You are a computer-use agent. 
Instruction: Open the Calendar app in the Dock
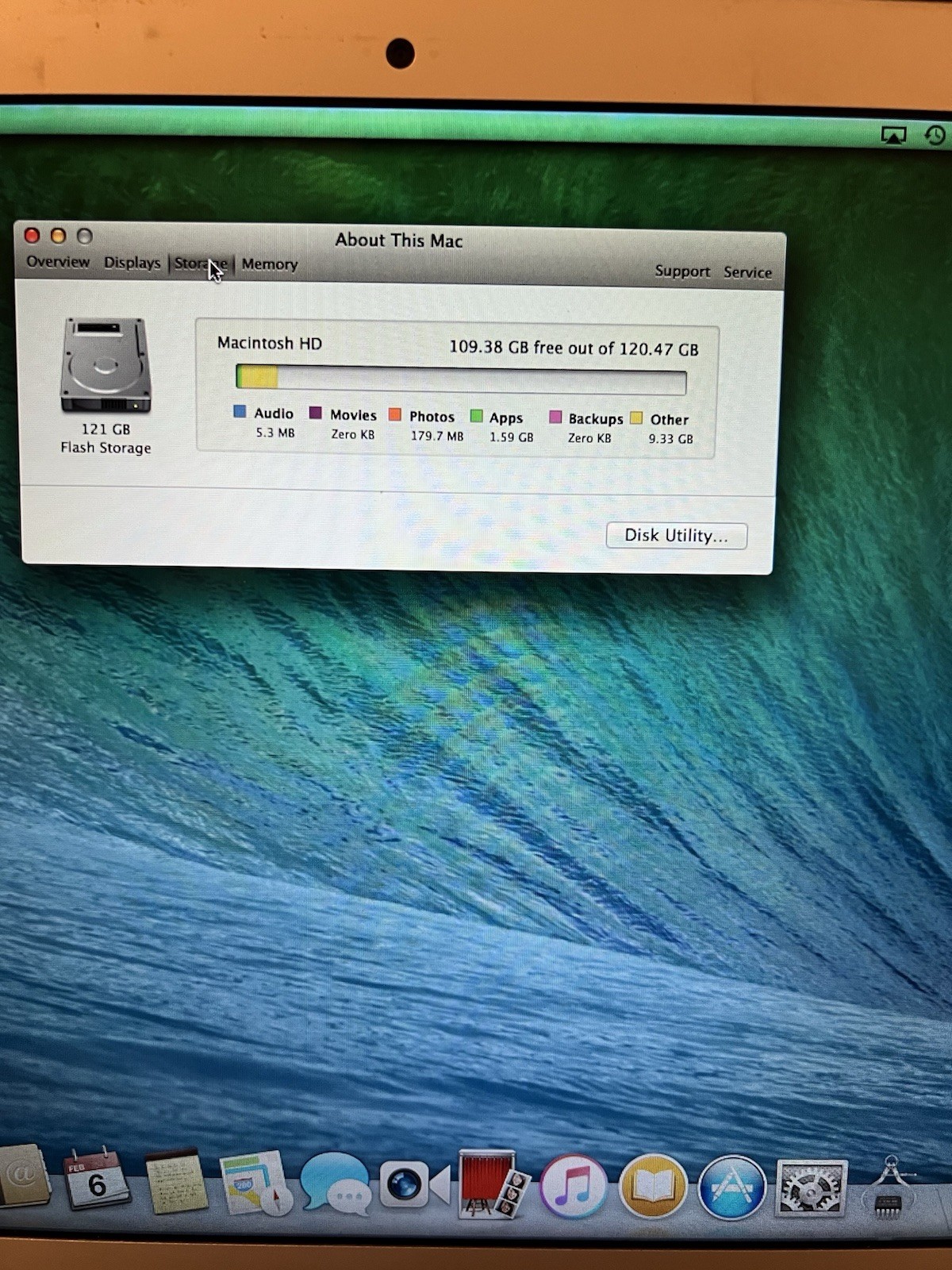pos(97,1179)
